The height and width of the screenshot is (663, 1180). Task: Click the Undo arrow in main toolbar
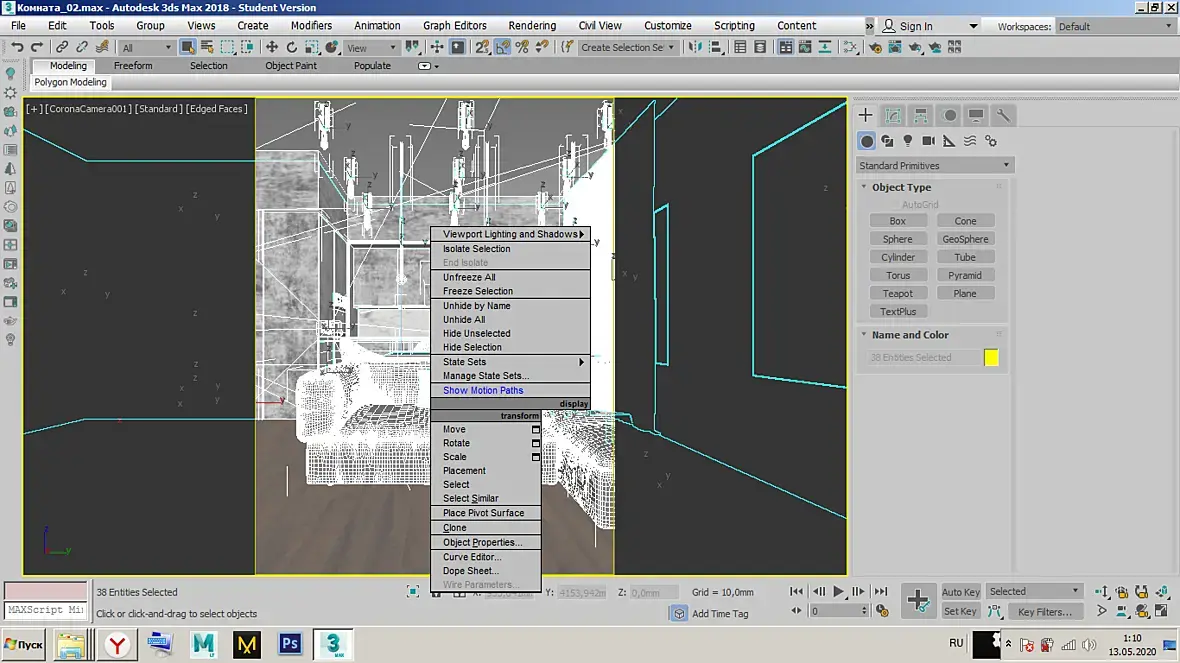[17, 47]
